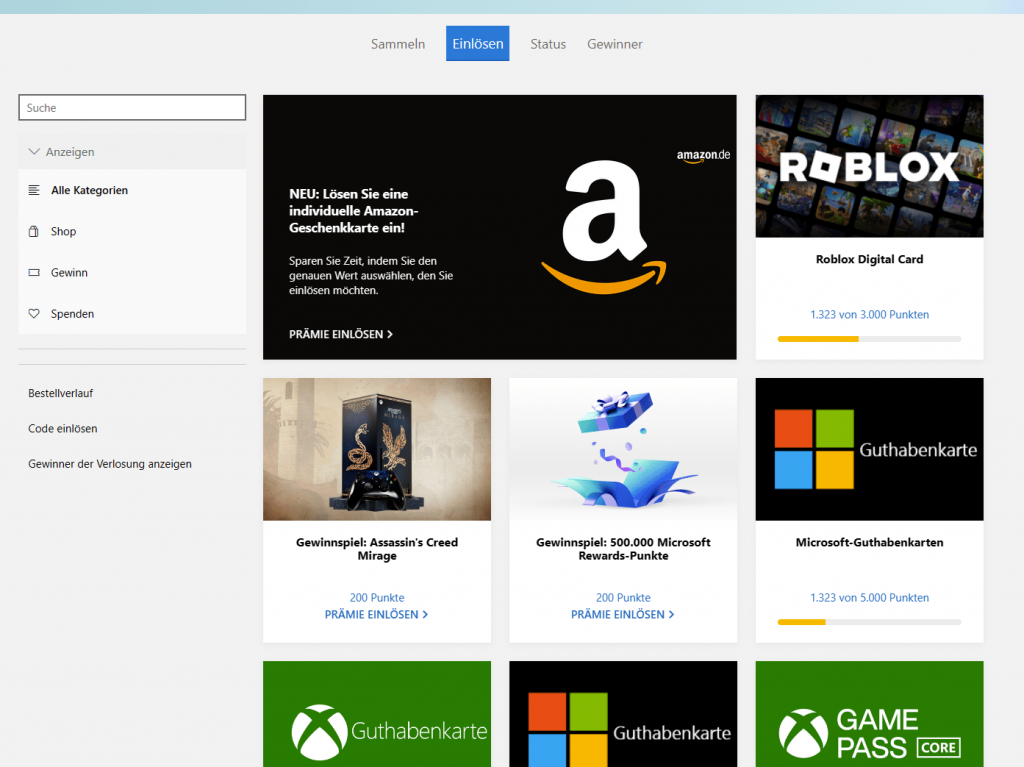The image size is (1024, 767).
Task: Select Alle Kategorien category label
Action: pyautogui.click(x=89, y=190)
